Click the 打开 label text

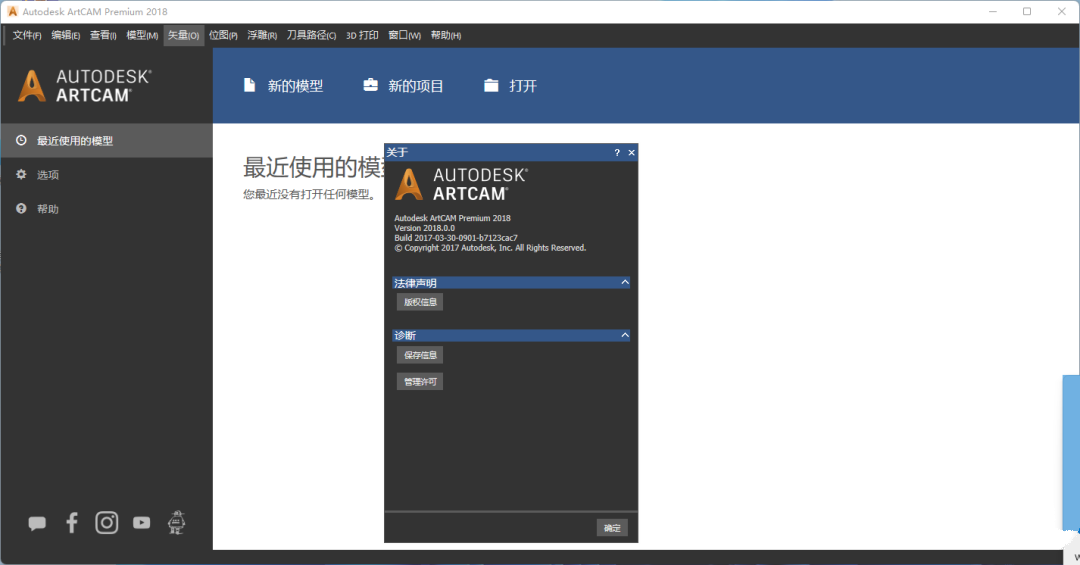click(523, 86)
